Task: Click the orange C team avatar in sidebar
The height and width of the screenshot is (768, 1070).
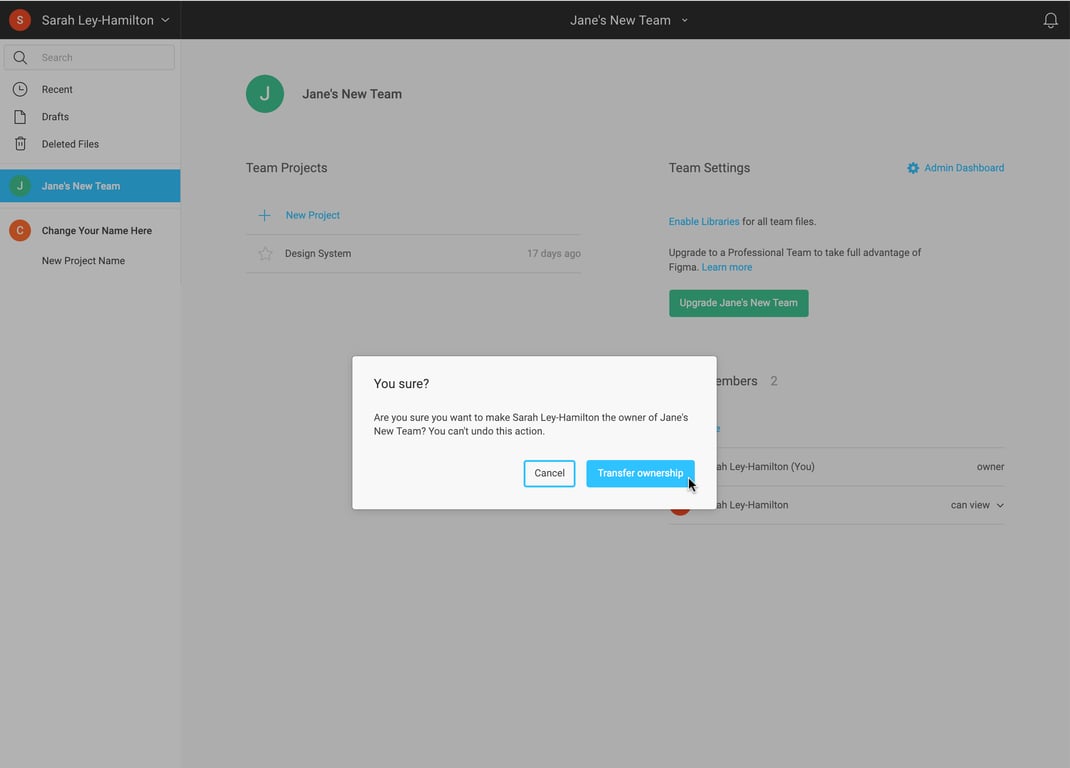Action: click(19, 231)
